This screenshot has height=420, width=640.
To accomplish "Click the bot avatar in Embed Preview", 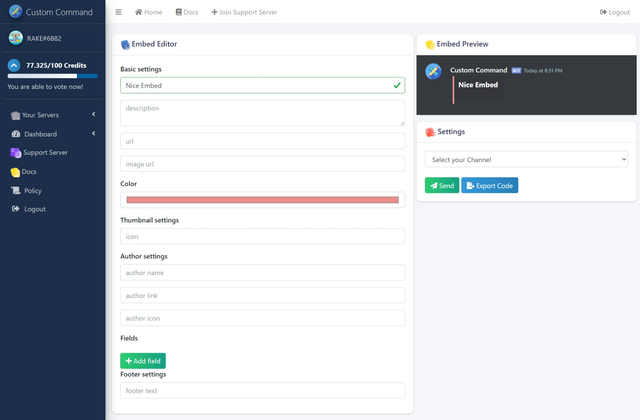I will [433, 71].
